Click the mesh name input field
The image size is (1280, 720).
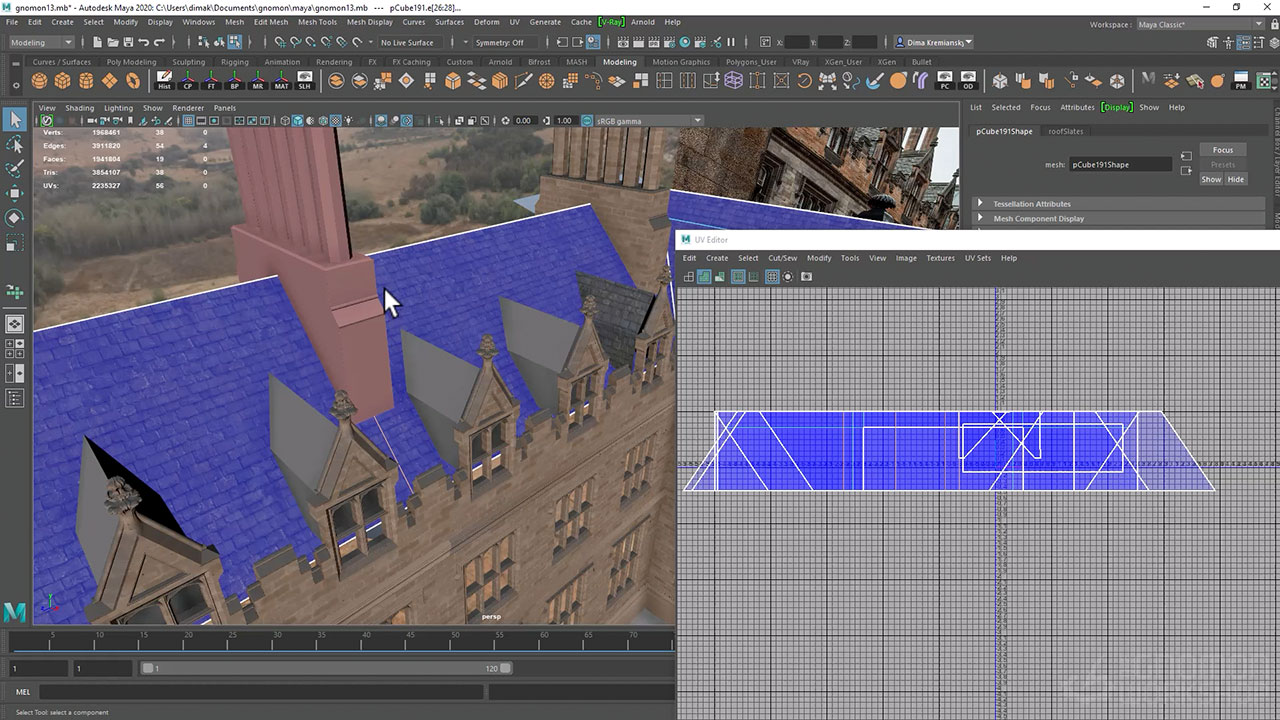[1119, 165]
